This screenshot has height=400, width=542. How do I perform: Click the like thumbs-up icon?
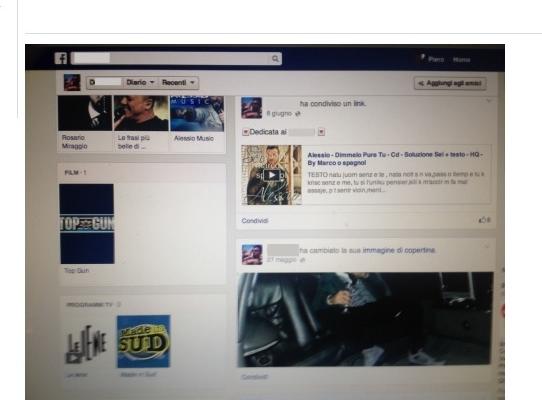482,220
